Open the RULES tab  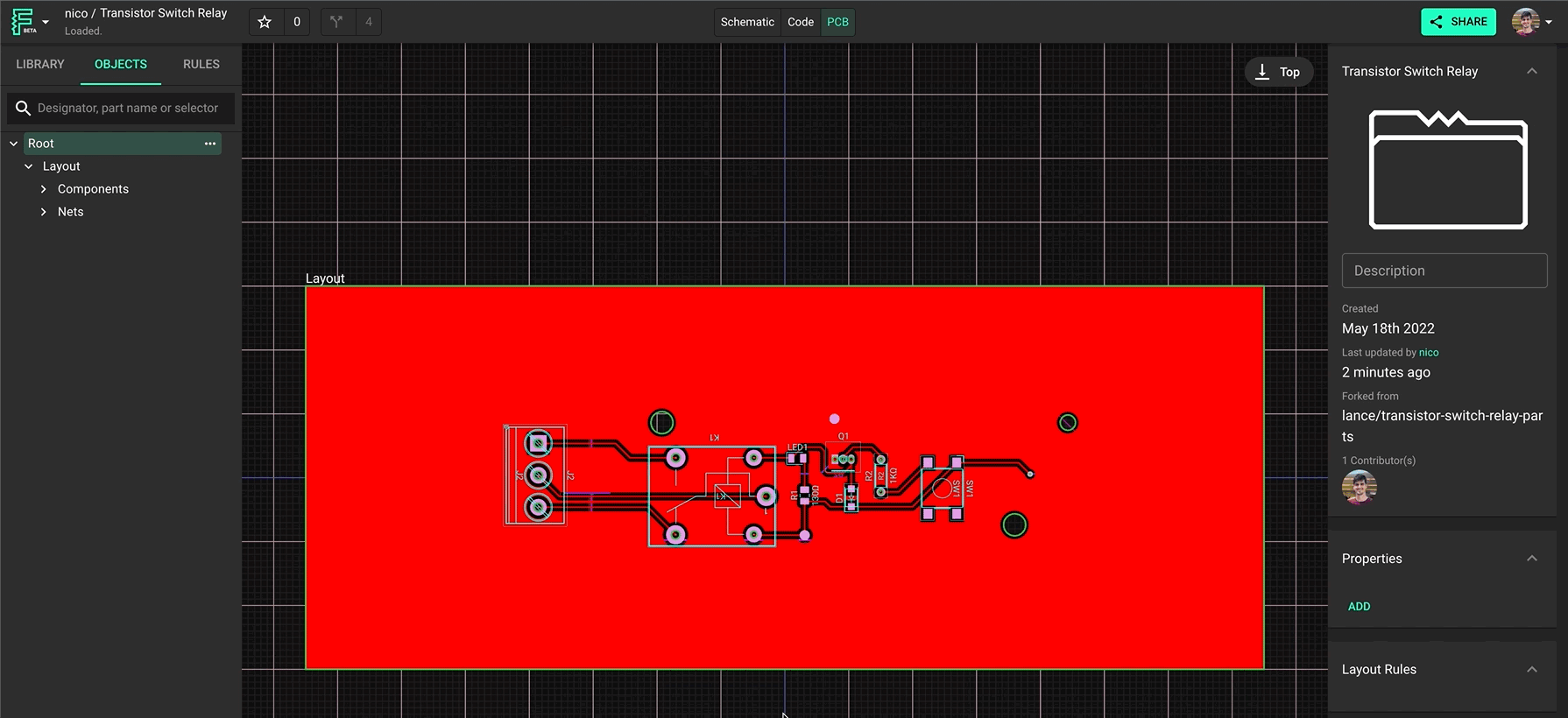[201, 64]
